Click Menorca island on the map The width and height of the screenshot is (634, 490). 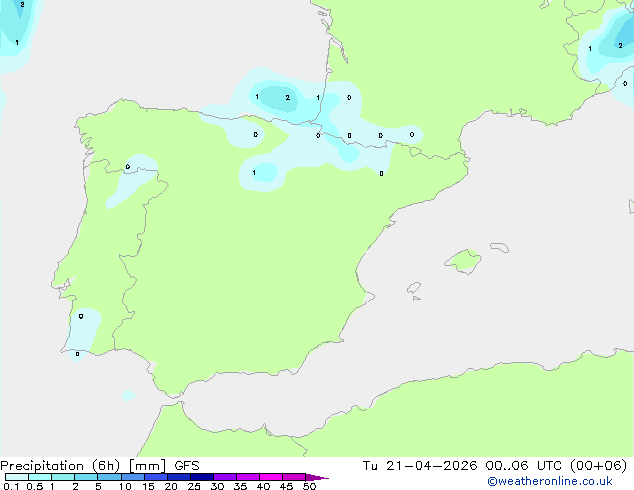click(499, 247)
